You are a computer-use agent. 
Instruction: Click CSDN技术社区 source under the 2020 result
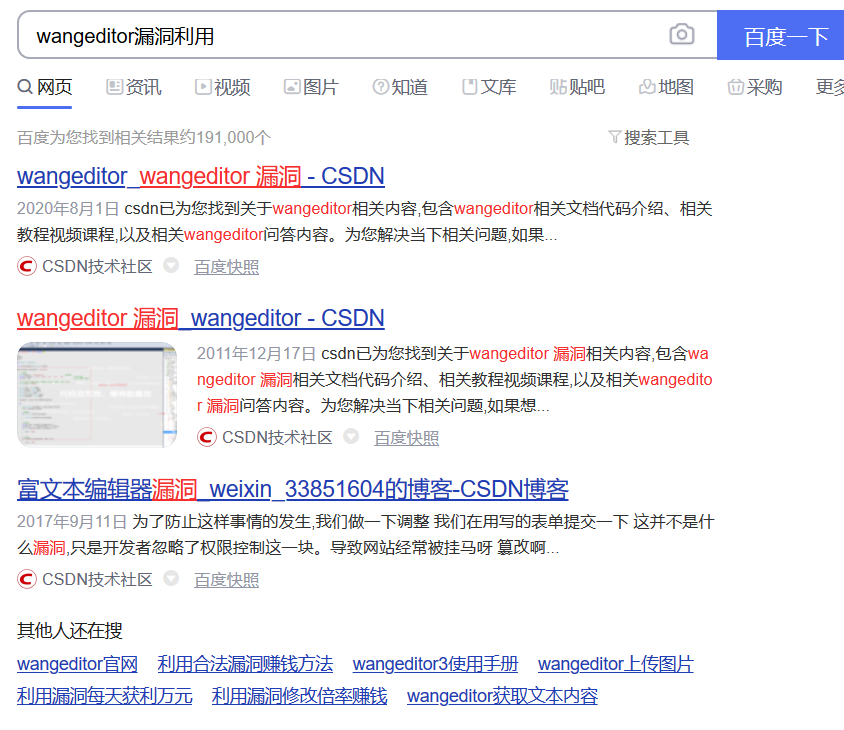(97, 266)
